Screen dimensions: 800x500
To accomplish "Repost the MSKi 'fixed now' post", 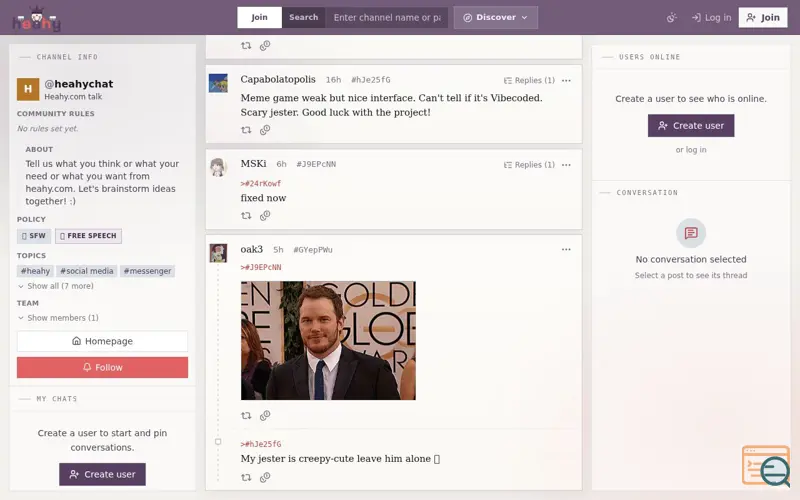I will coord(246,216).
